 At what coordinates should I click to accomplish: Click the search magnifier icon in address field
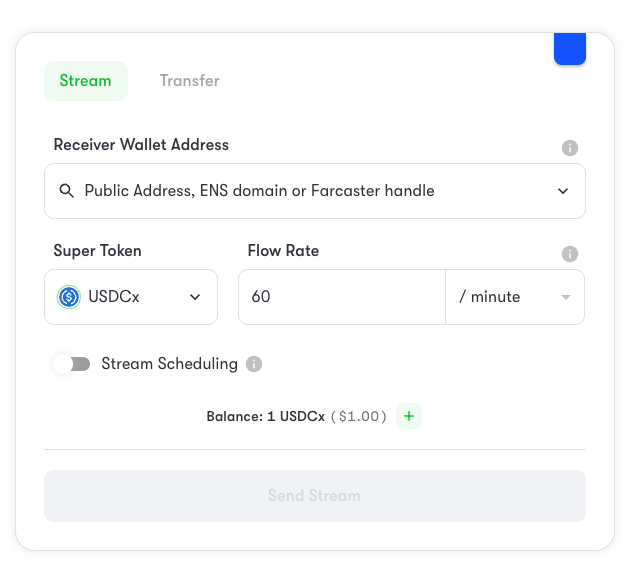[x=67, y=191]
